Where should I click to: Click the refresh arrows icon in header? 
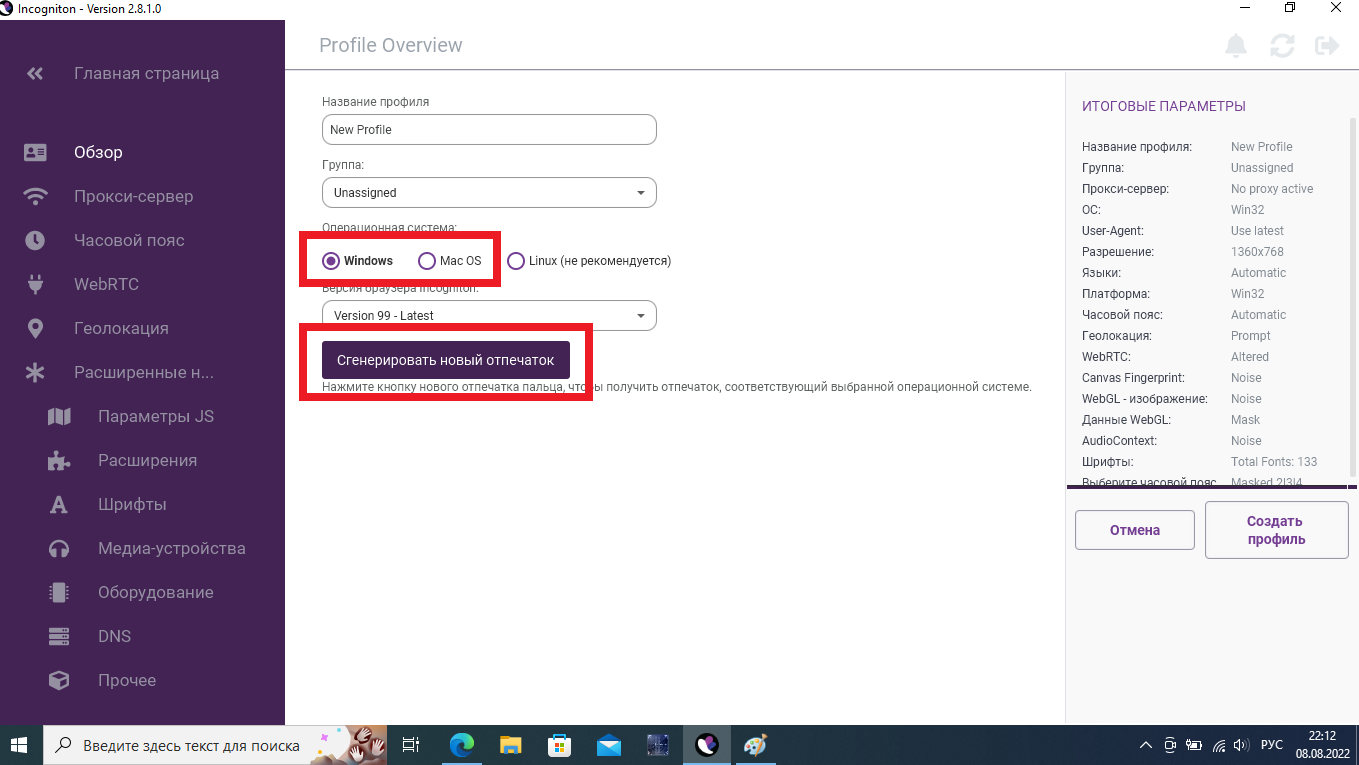click(x=1282, y=45)
